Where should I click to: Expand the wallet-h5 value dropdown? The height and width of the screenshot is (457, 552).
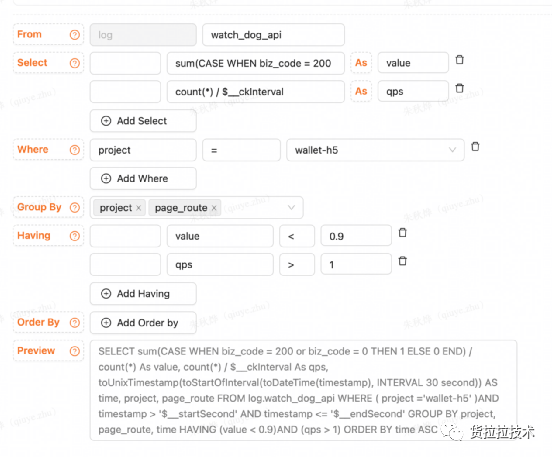pos(452,150)
